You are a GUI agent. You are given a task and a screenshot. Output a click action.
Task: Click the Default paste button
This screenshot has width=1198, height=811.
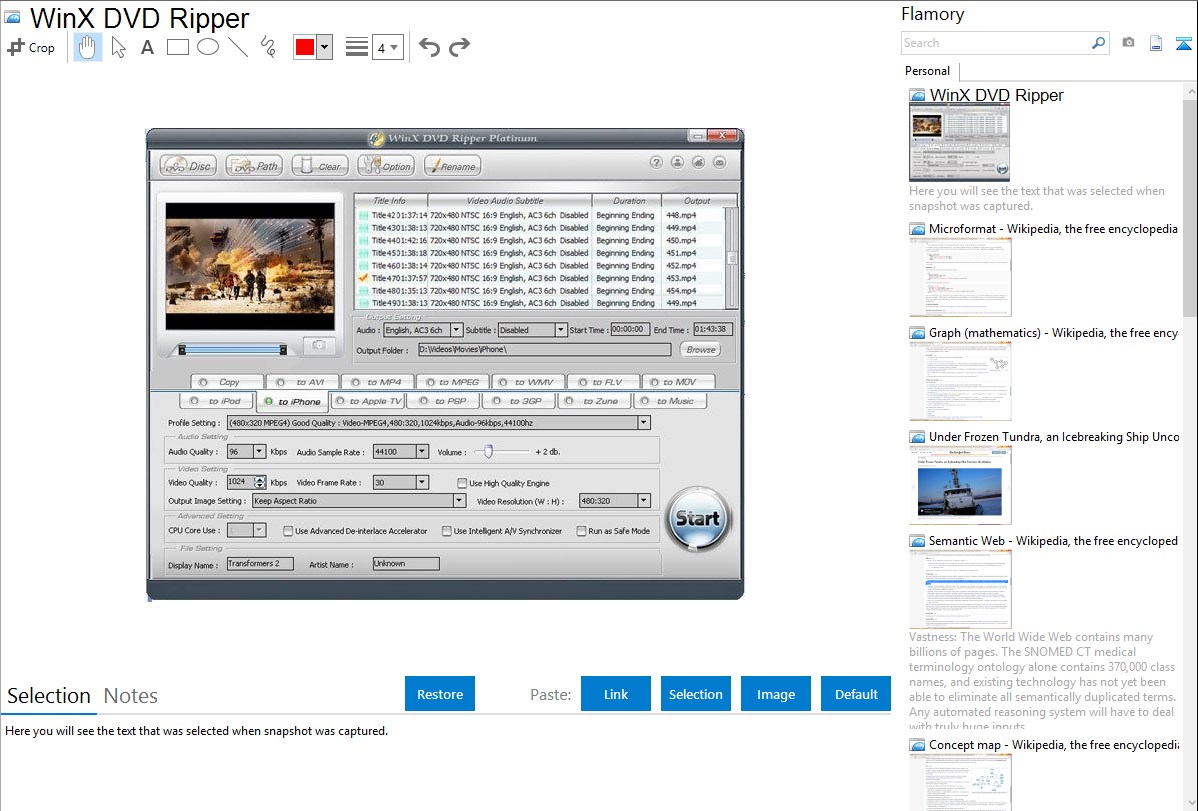point(856,694)
